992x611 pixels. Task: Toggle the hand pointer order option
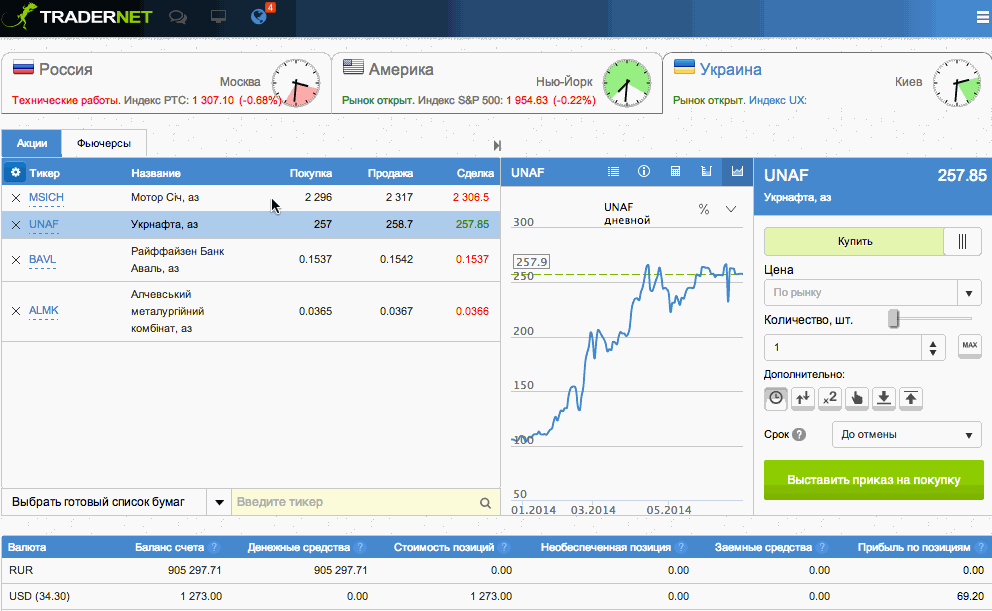pos(857,398)
